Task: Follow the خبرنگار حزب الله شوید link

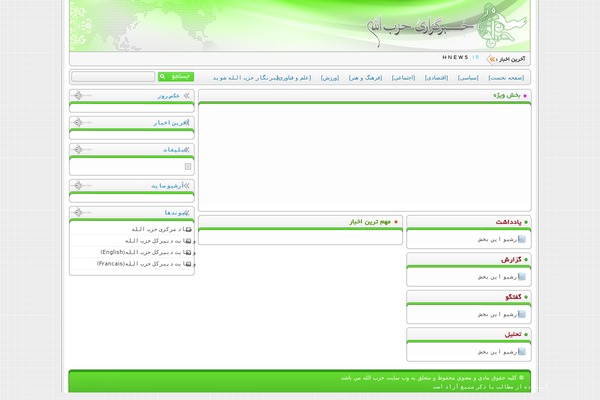Action: pyautogui.click(x=246, y=78)
